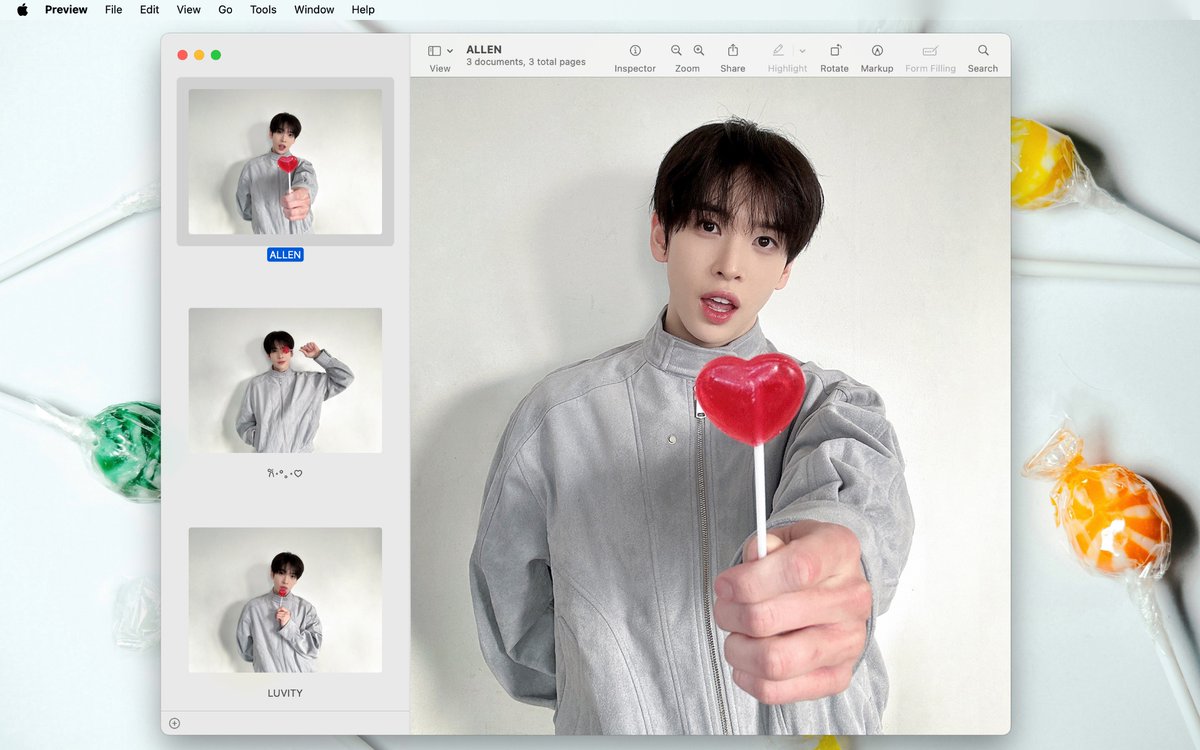Click the zoom out magnifier

676,50
